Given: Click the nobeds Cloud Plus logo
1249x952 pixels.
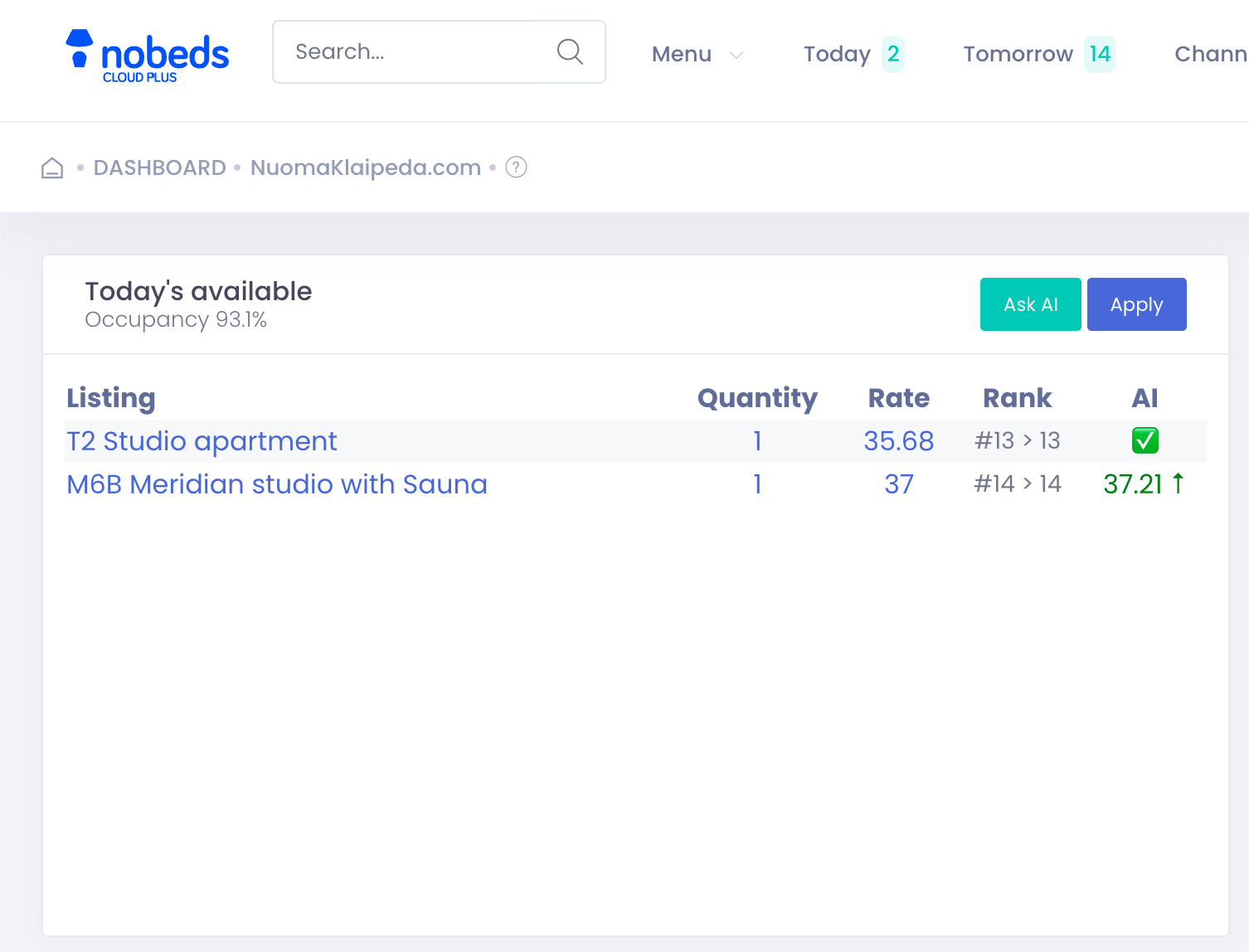Looking at the screenshot, I should [147, 54].
